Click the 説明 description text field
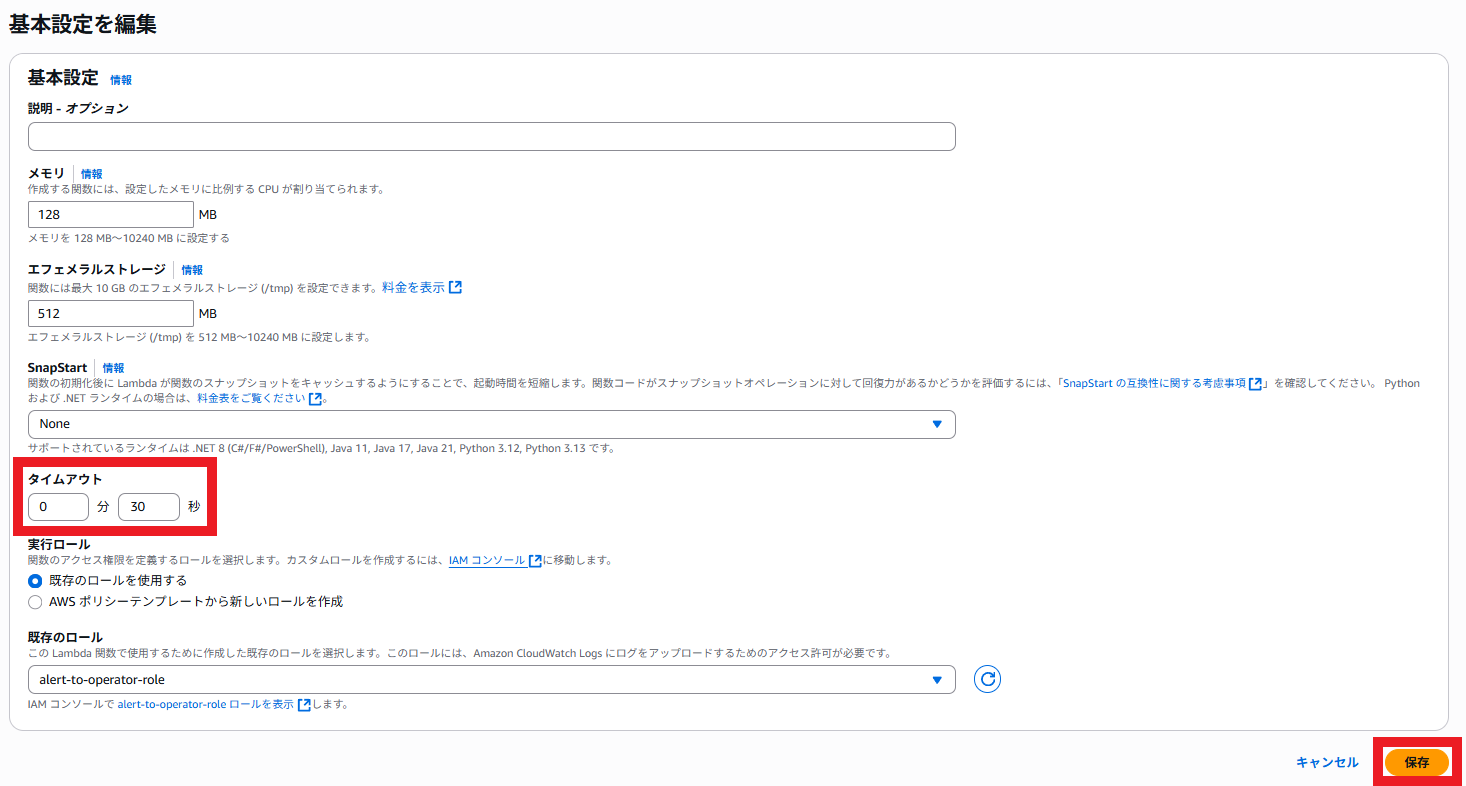The height and width of the screenshot is (786, 1466). [x=491, y=137]
